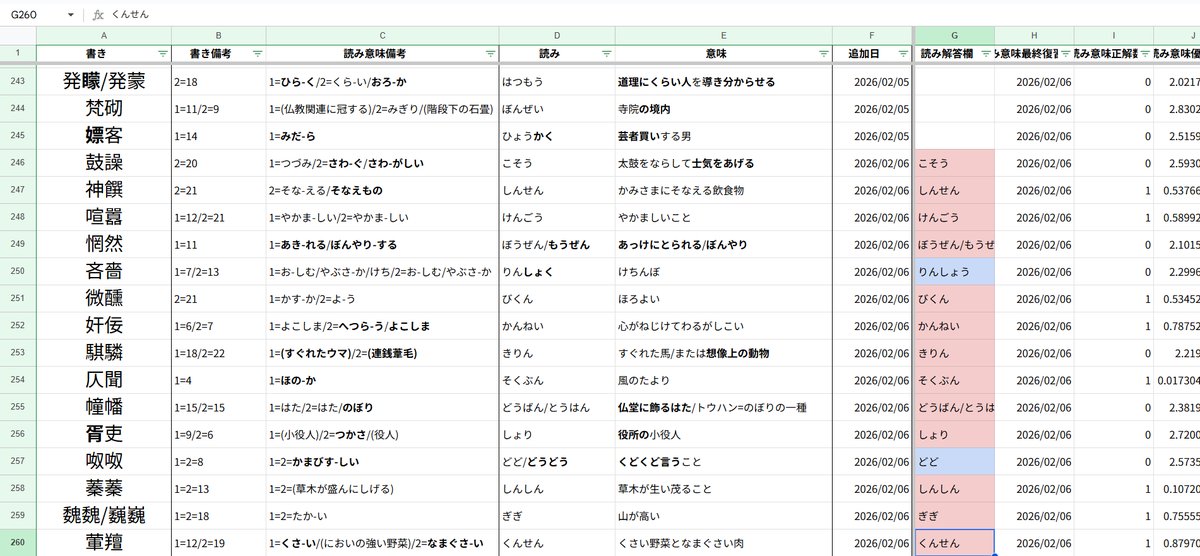Select column E header

coord(723,35)
